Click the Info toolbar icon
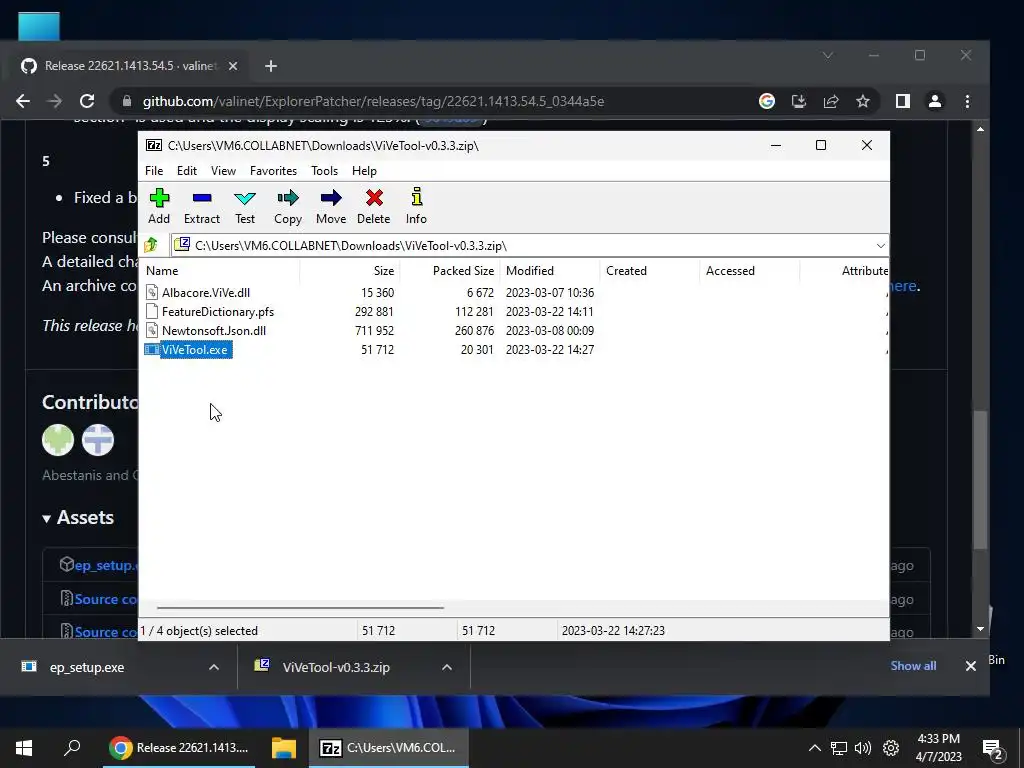Screen dimensions: 1024x768 pos(417,197)
